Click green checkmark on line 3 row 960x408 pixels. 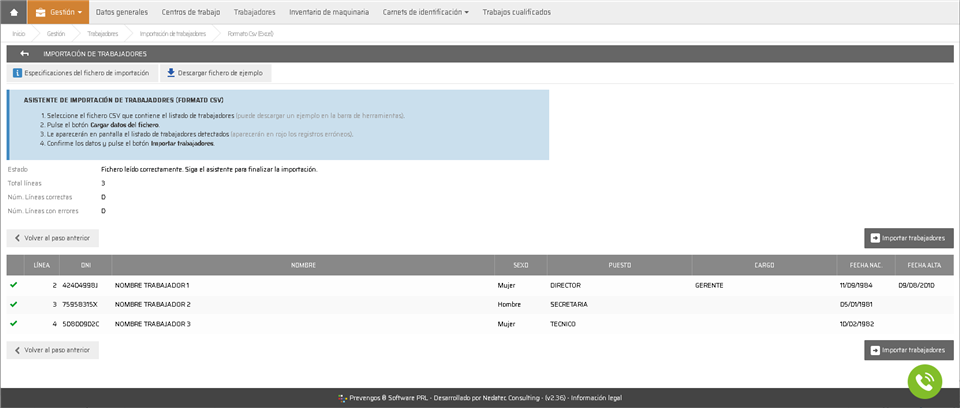tap(14, 304)
